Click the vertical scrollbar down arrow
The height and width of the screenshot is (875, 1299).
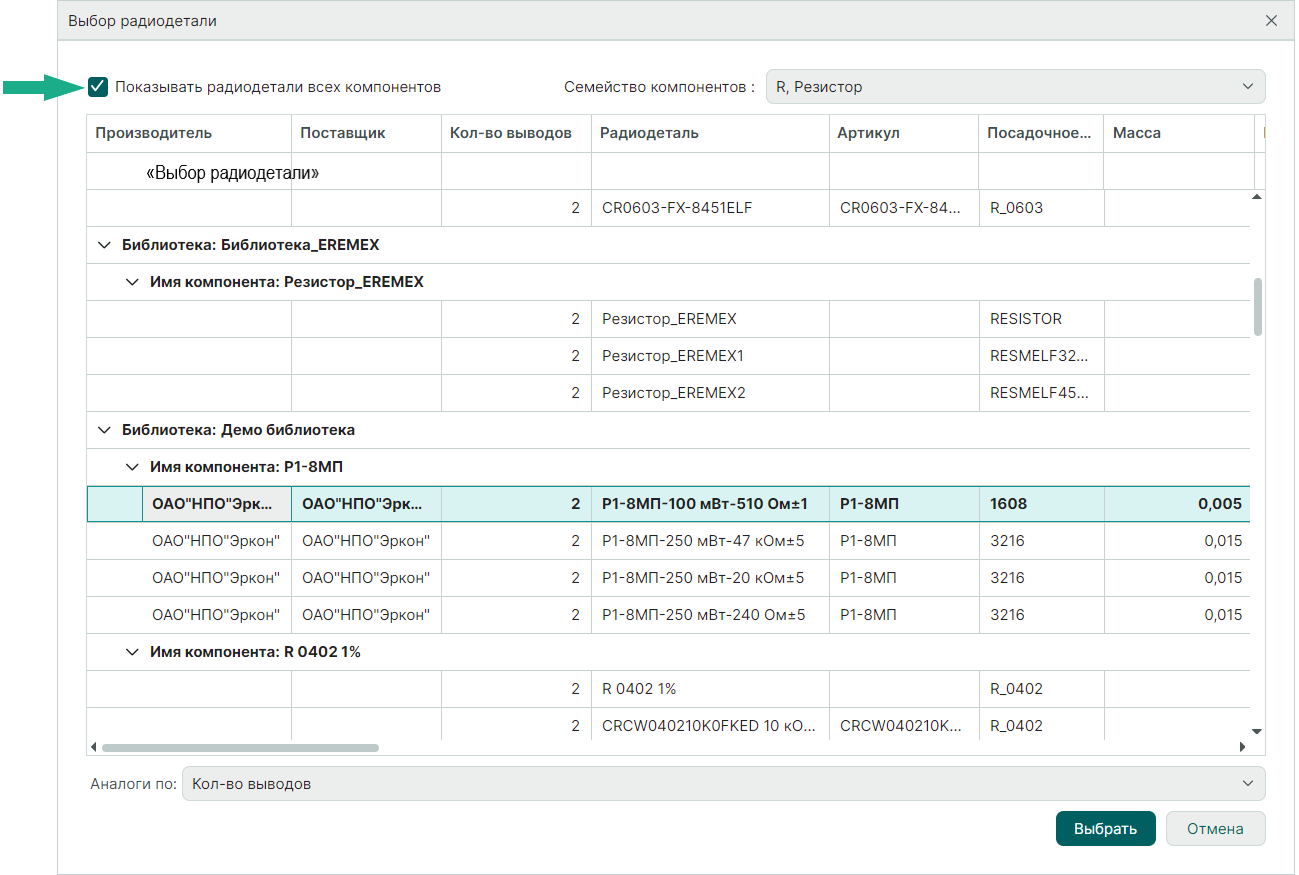point(1257,731)
